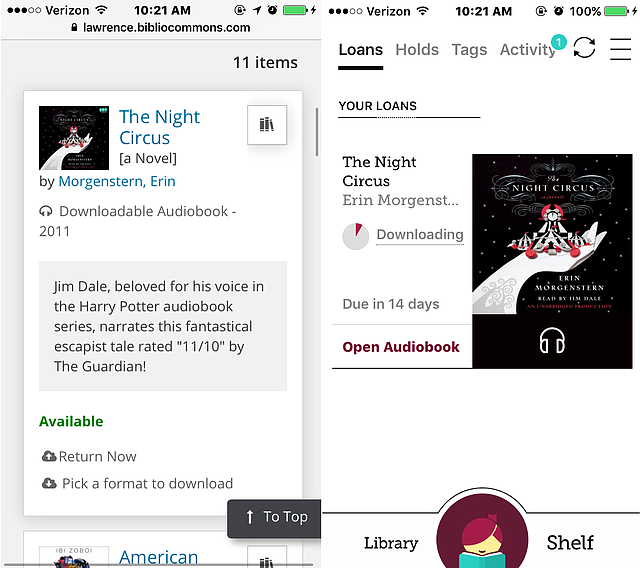Switch to the Holds tab
Screen dimensions: 640x568
(x=417, y=50)
